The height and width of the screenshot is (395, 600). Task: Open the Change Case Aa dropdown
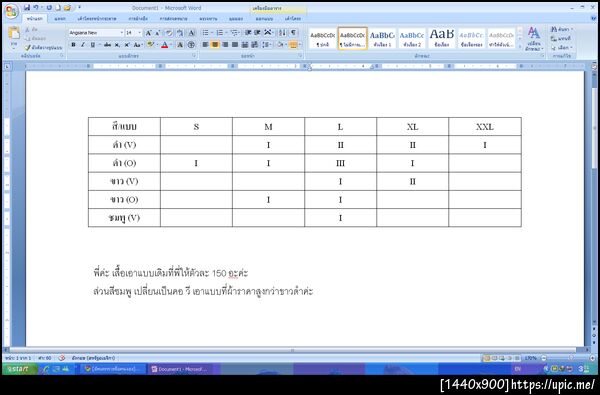click(x=137, y=45)
